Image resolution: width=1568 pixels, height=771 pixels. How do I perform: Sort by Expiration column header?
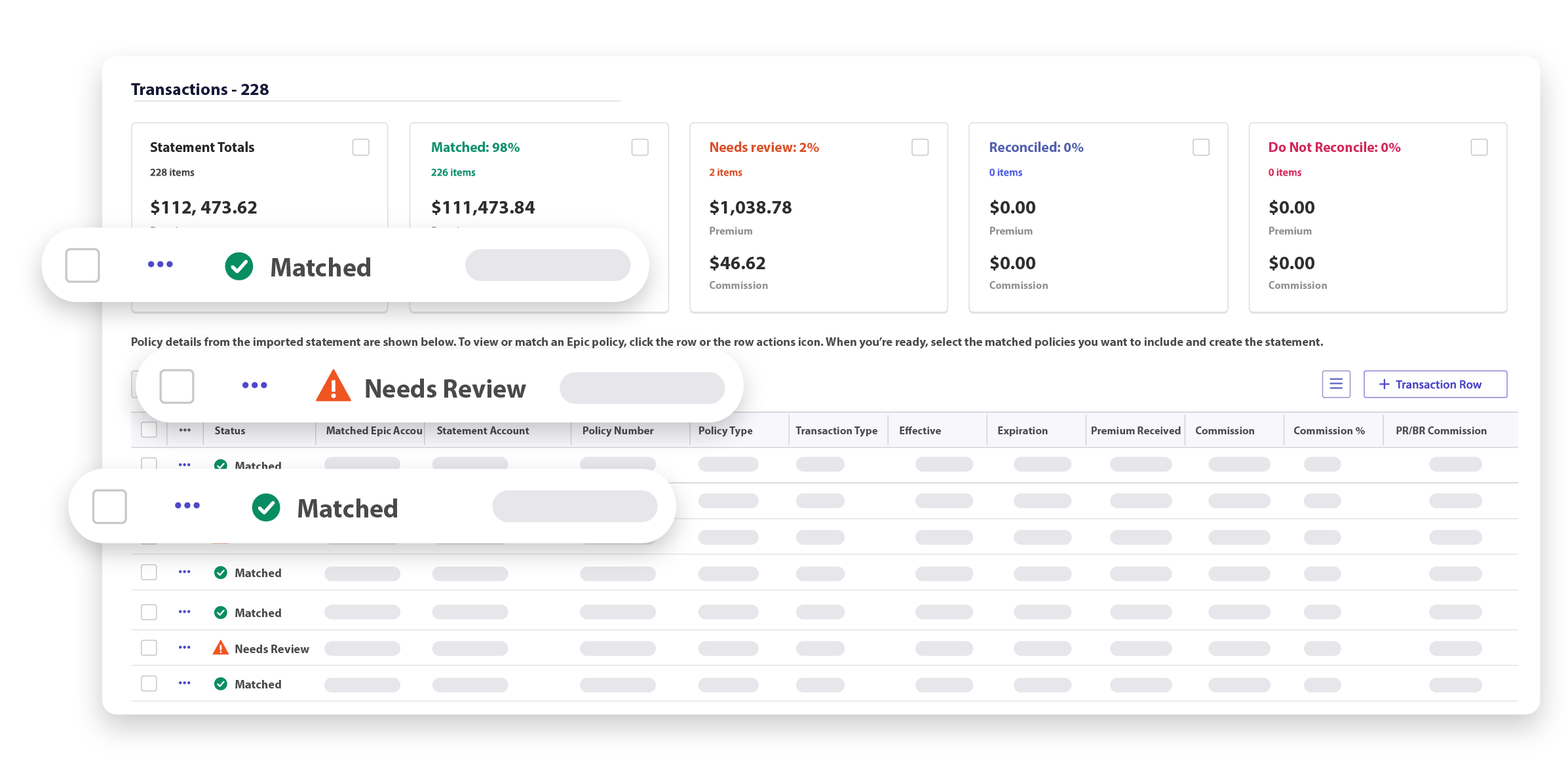1022,430
